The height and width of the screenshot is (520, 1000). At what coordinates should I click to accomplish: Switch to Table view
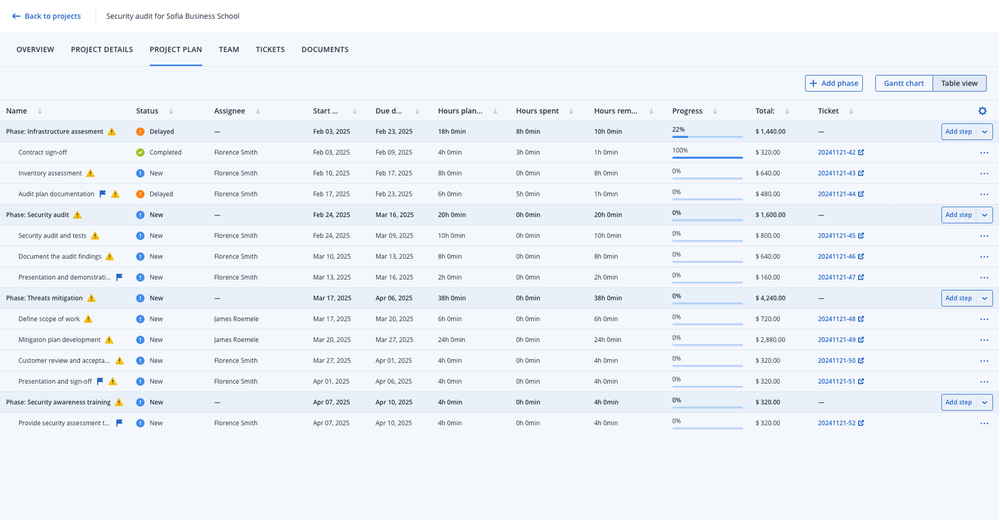click(959, 83)
